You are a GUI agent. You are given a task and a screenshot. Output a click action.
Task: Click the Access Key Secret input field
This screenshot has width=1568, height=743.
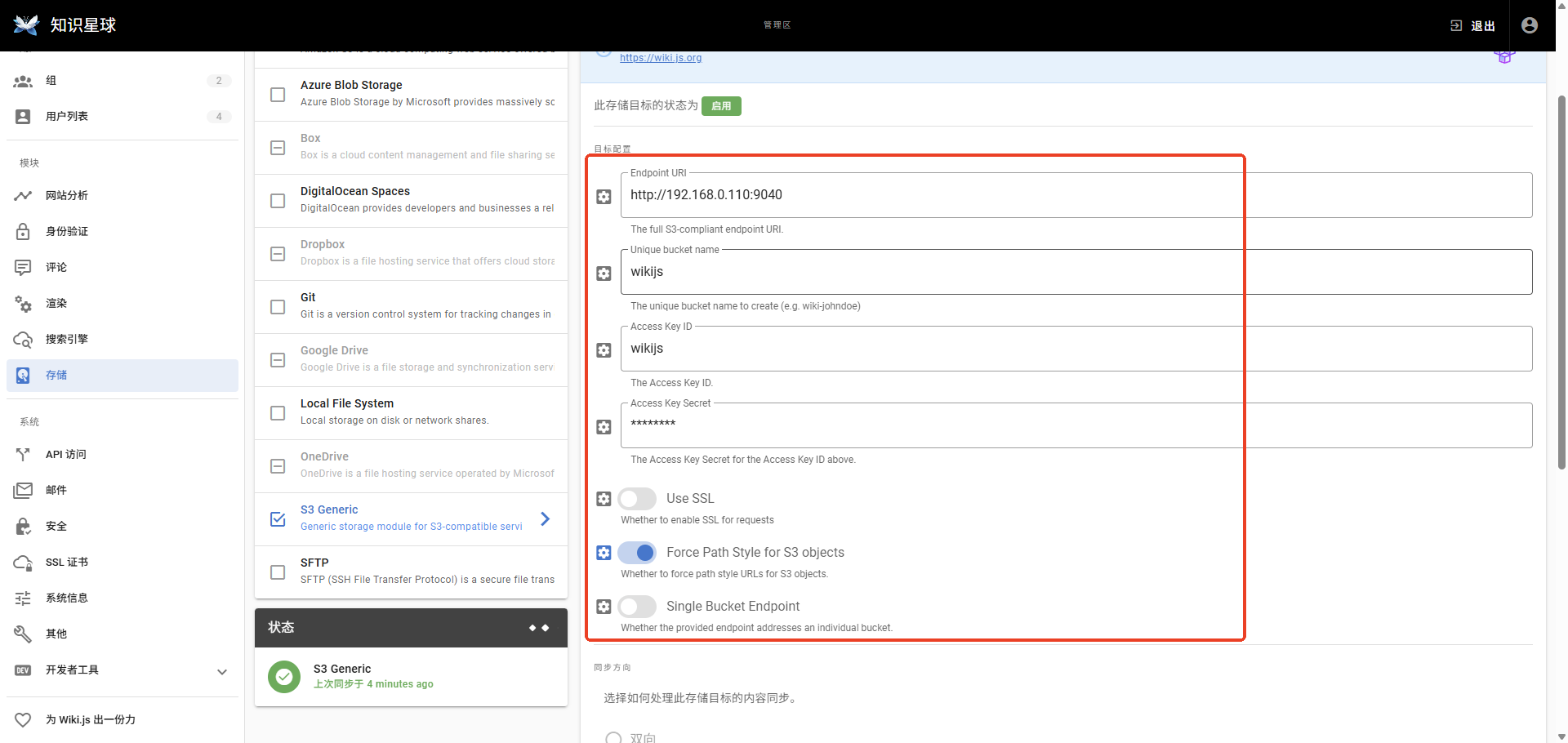click(x=1076, y=425)
